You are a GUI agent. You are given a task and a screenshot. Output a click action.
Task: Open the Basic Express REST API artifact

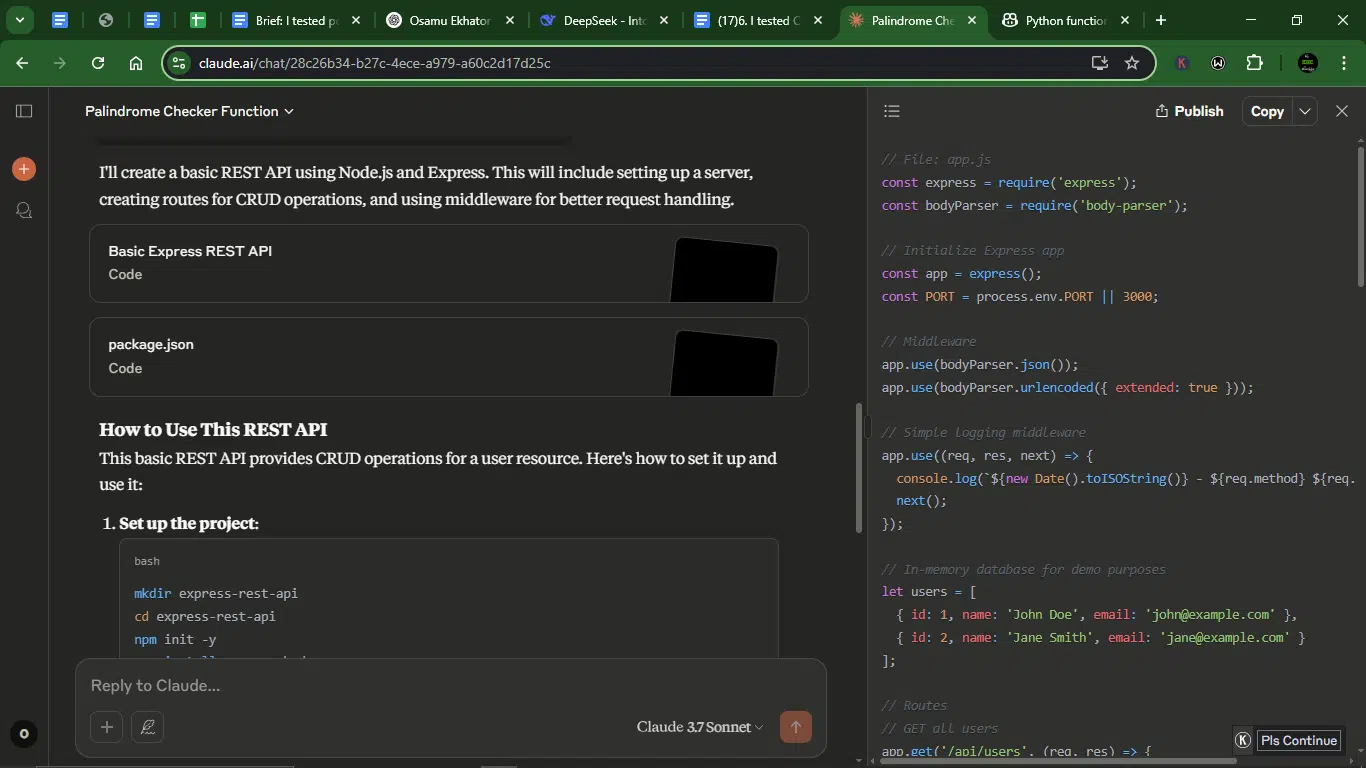point(449,263)
